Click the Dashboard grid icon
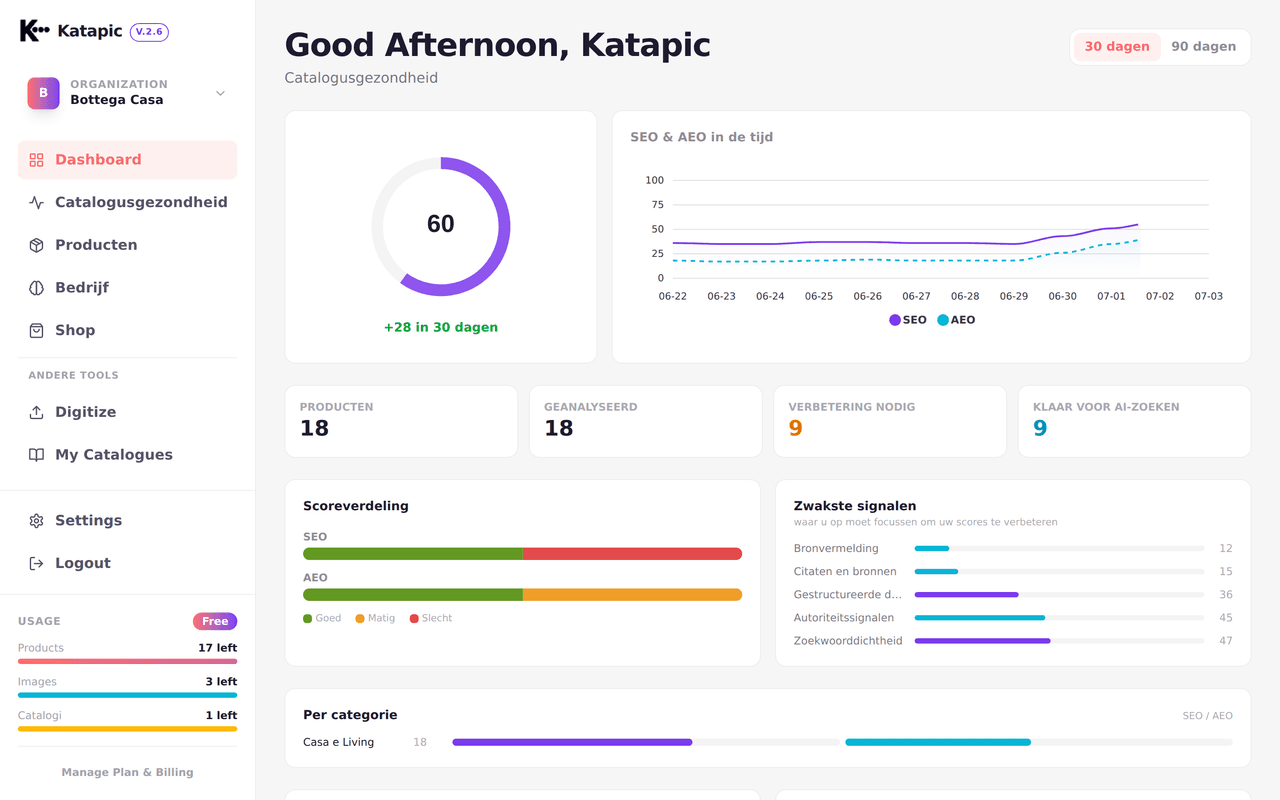 37,160
